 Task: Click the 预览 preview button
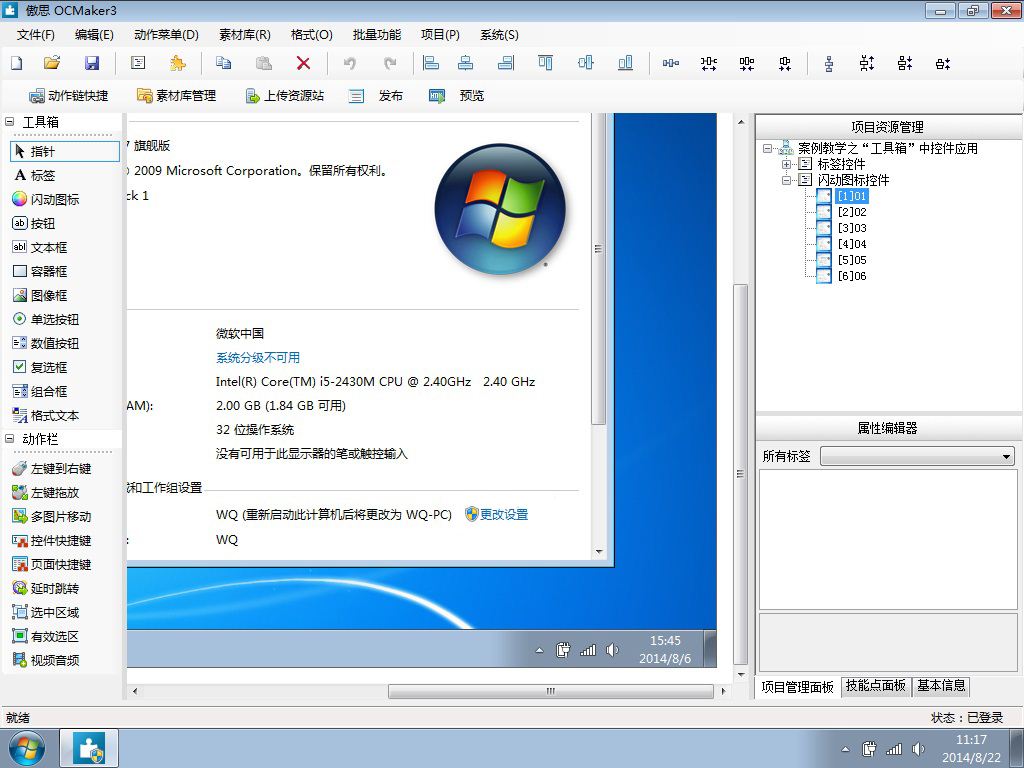(x=456, y=96)
